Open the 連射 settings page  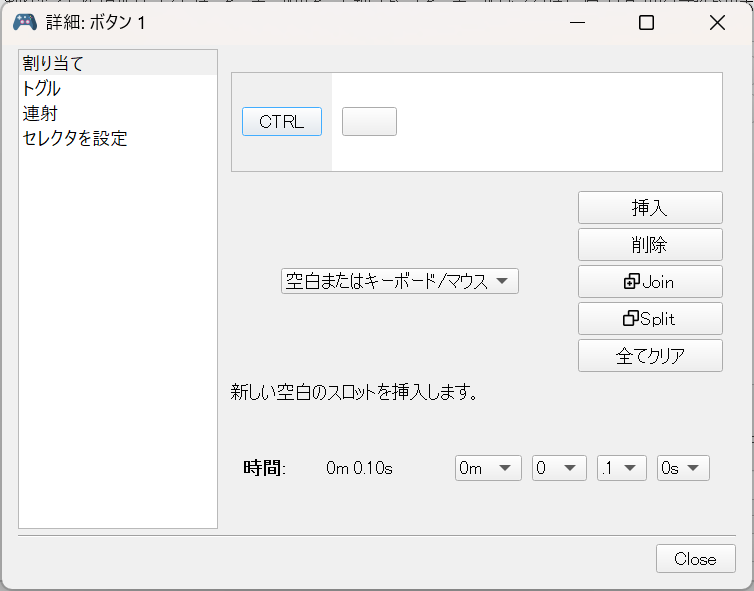pos(40,114)
